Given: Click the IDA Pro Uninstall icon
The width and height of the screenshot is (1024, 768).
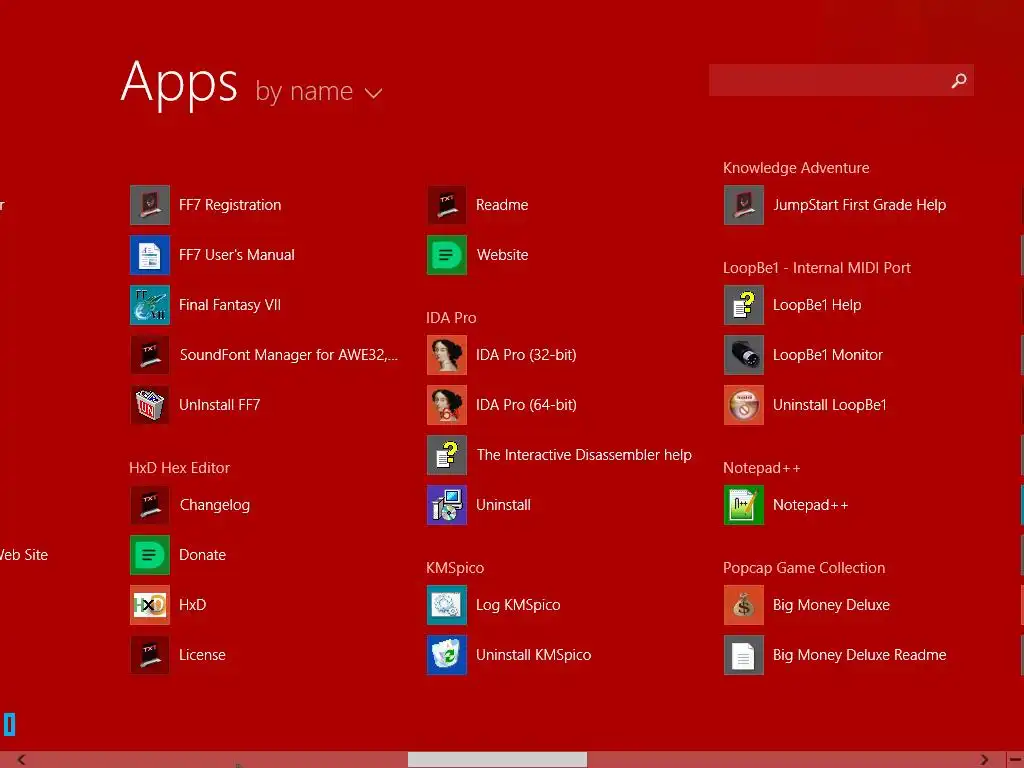Looking at the screenshot, I should pos(447,505).
